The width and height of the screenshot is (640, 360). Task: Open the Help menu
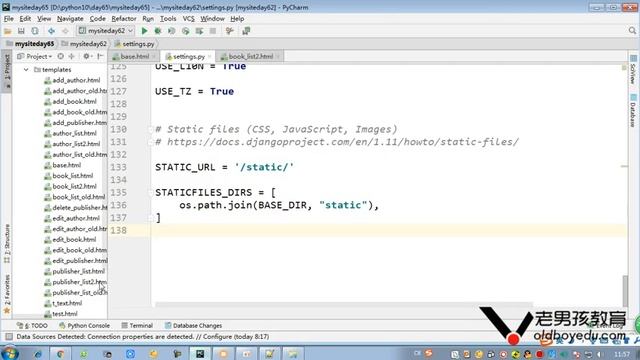pyautogui.click(x=237, y=19)
